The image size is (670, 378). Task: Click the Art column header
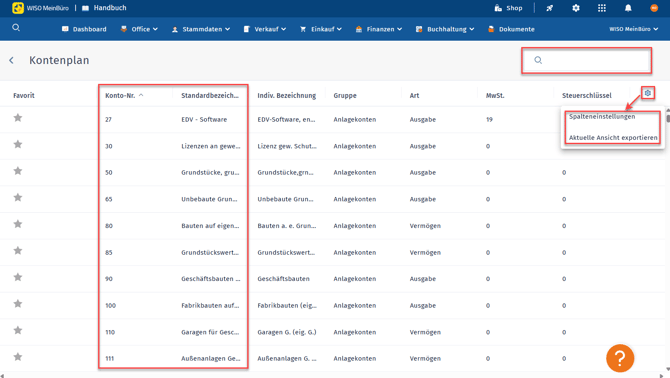click(414, 95)
